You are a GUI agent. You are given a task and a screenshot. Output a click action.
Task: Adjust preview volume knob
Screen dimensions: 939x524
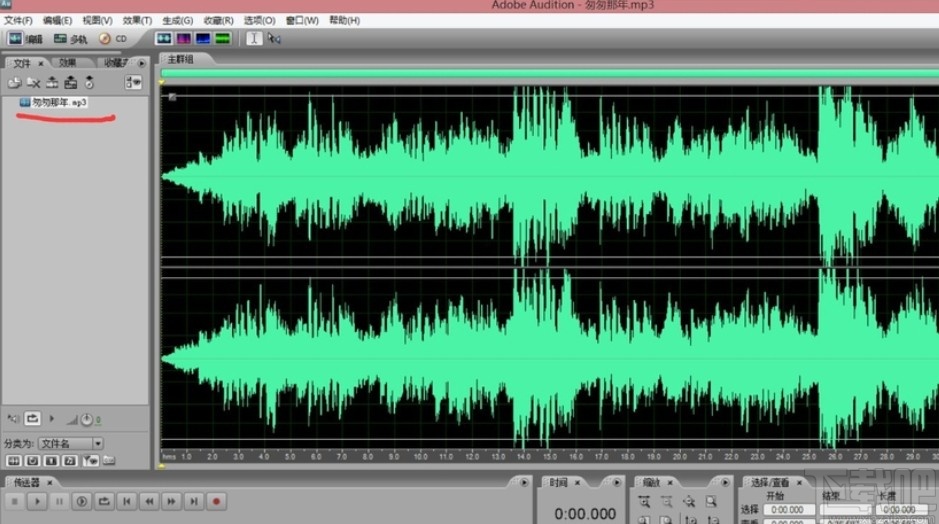(87, 420)
